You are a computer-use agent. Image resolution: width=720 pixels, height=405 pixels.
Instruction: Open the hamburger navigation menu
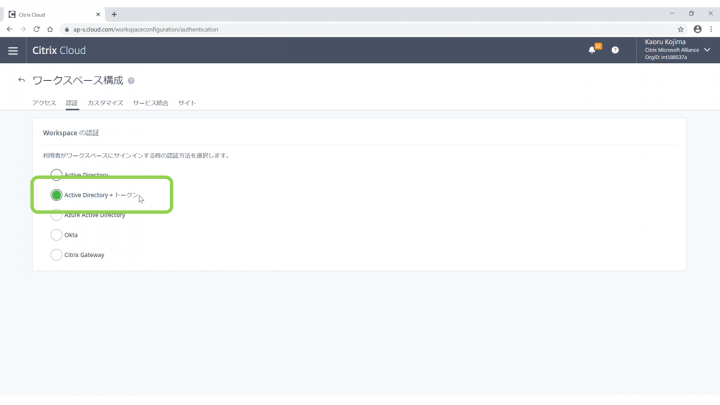13,50
